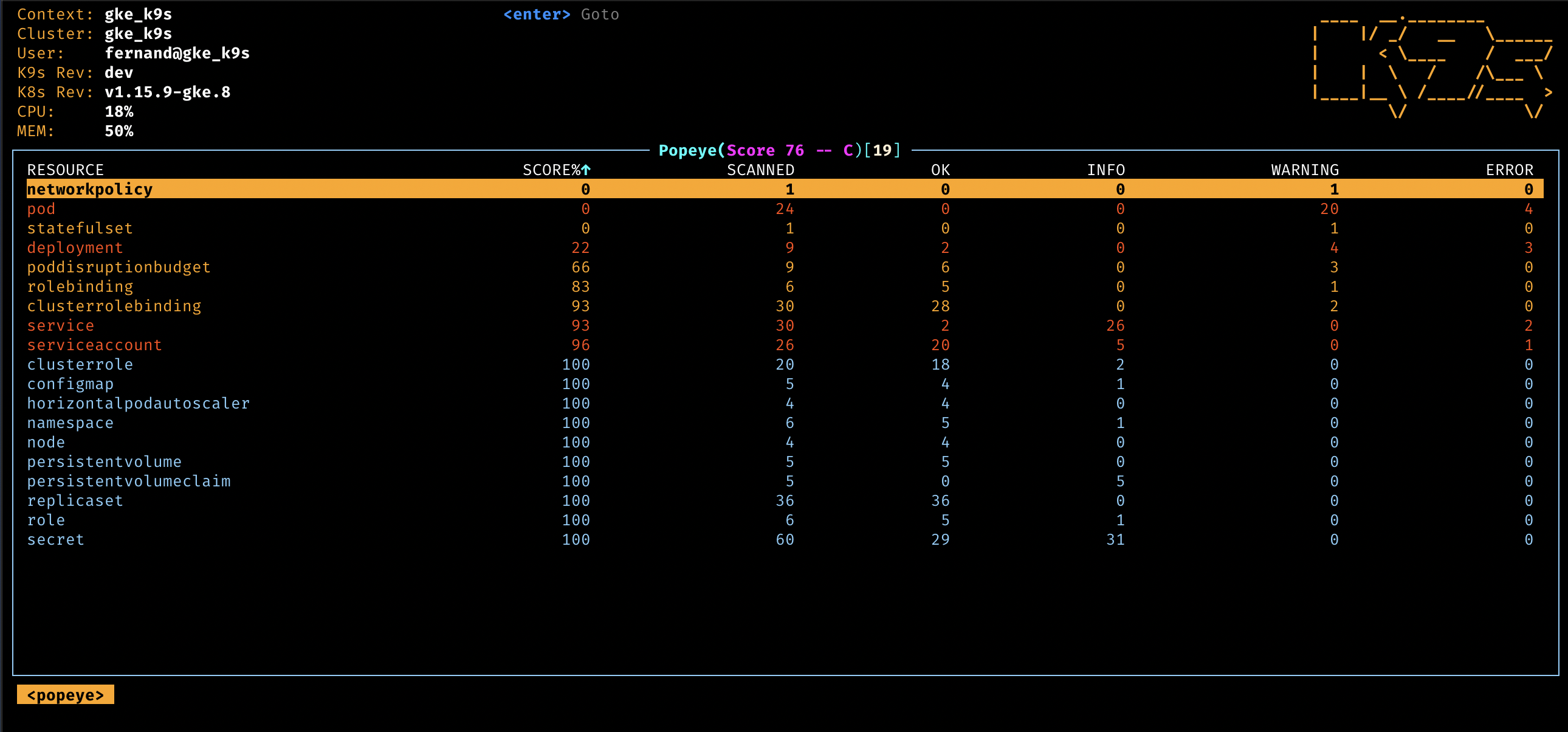This screenshot has width=1568, height=732.
Task: Select the horizontalpodautoscaler row
Action: click(138, 404)
